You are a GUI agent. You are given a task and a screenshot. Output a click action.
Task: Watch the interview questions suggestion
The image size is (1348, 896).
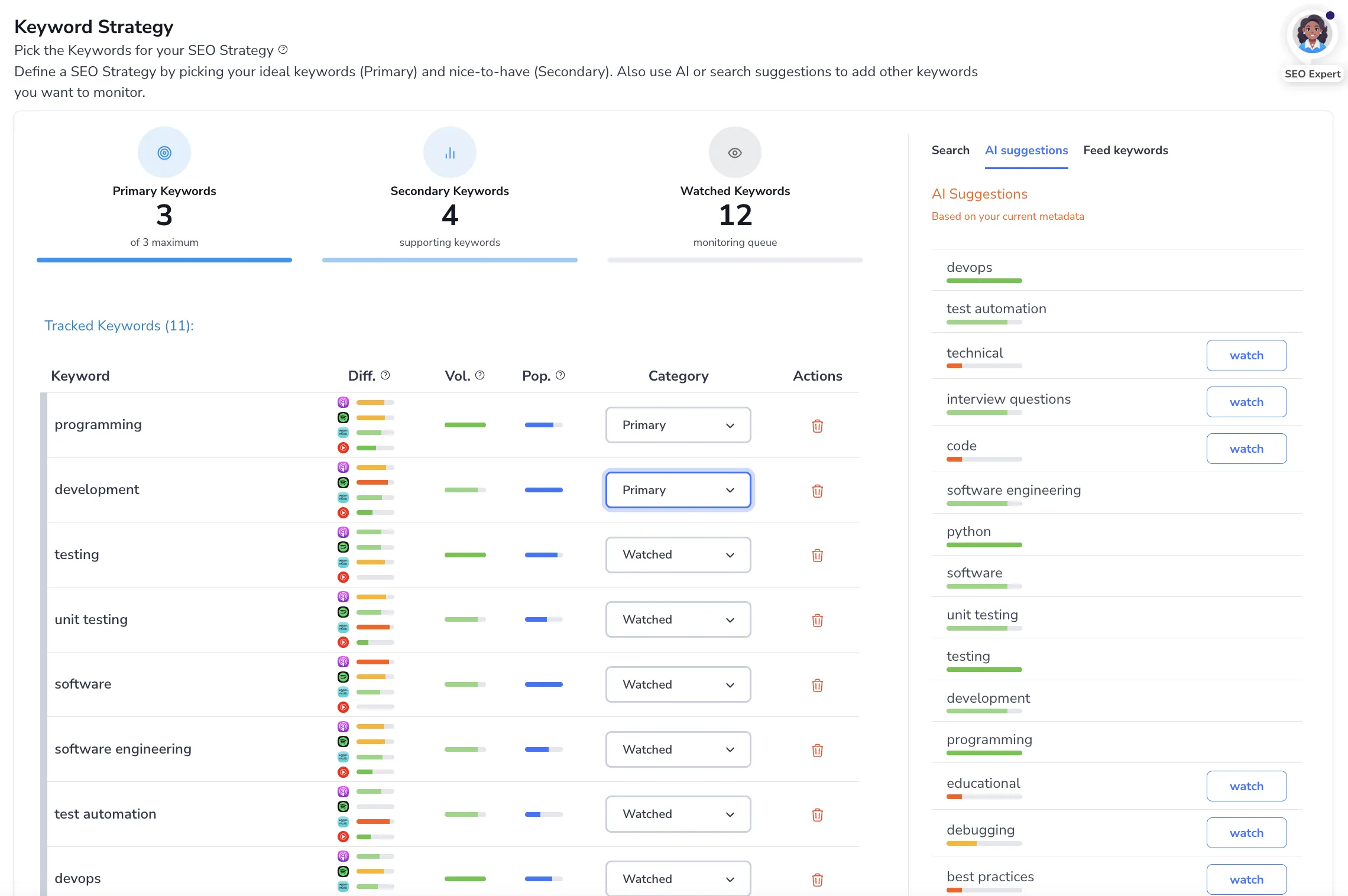[1246, 402]
